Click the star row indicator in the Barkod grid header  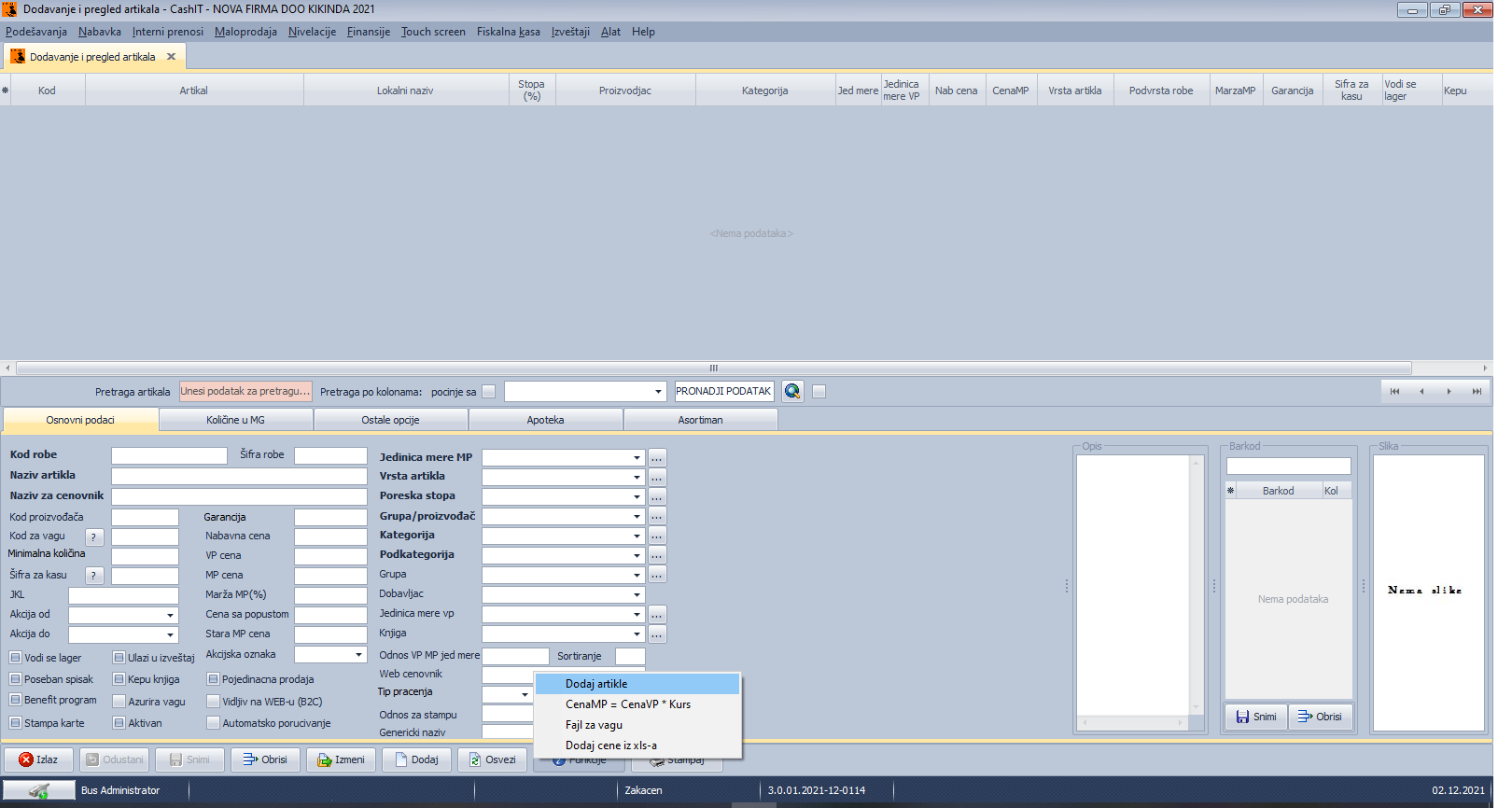[1230, 491]
